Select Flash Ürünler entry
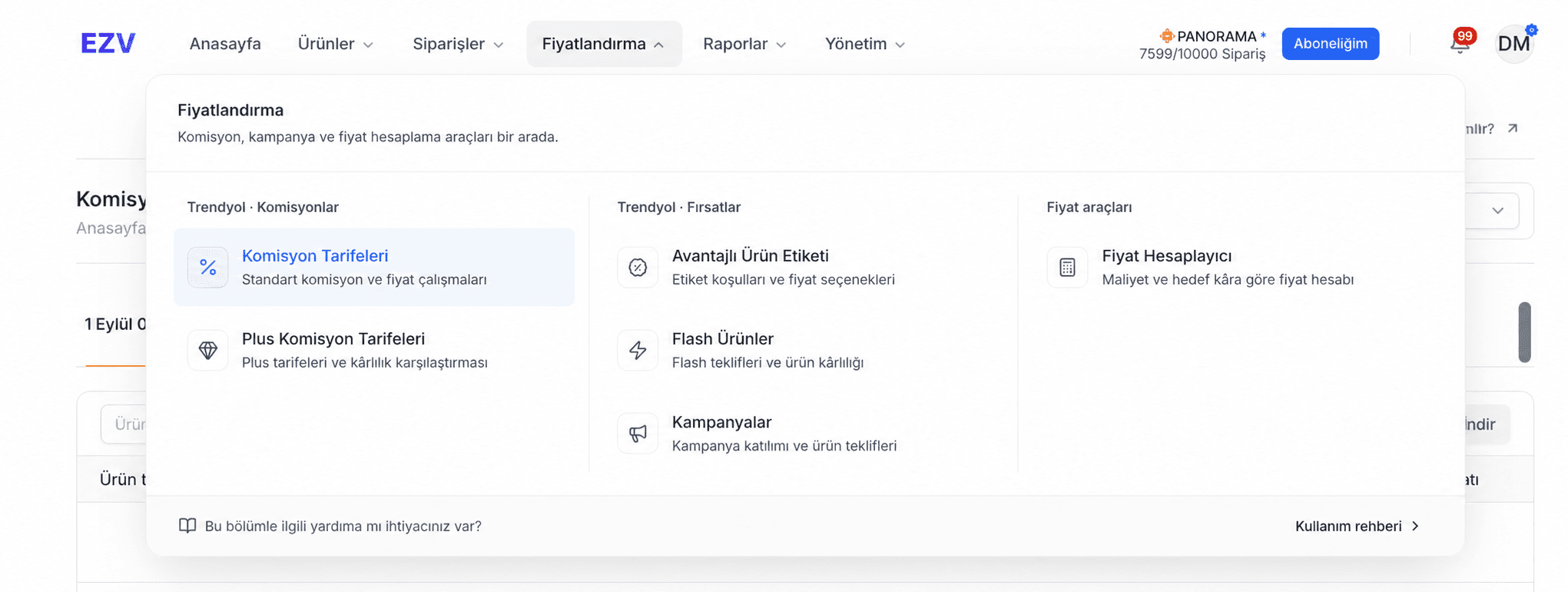 pos(803,350)
